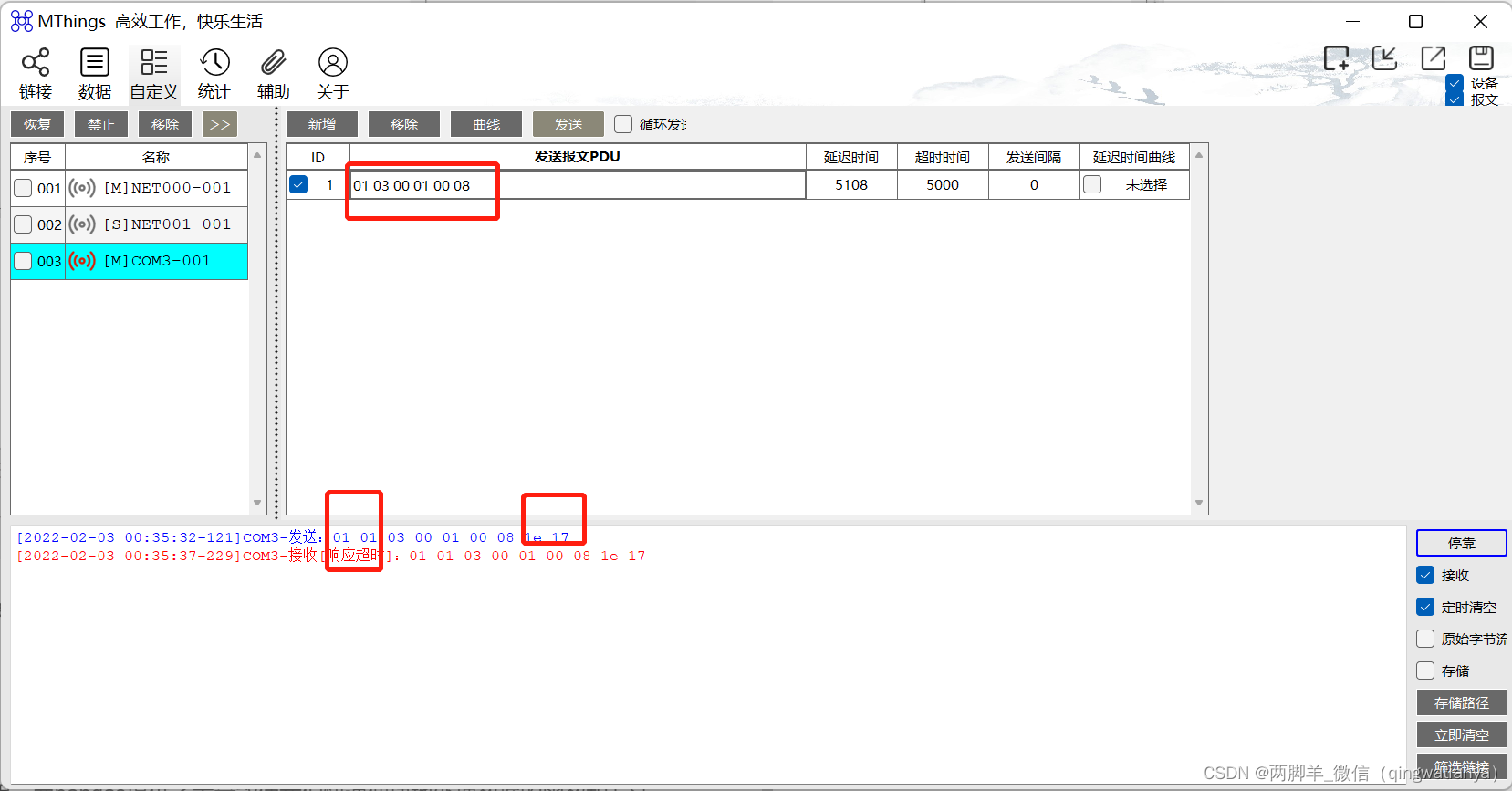Expand with the >> button
The height and width of the screenshot is (791, 1512).
coord(220,124)
